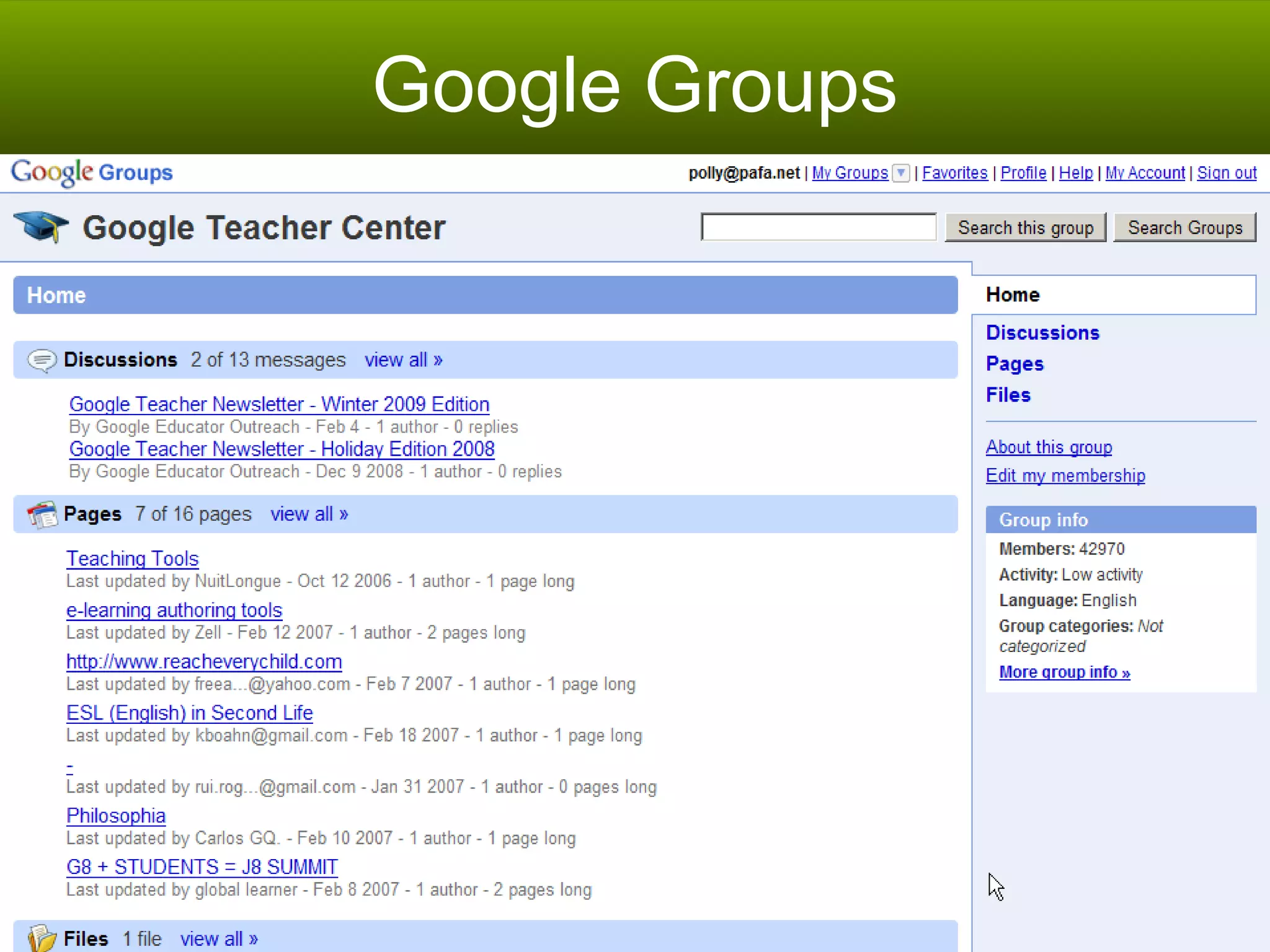Click the '2 of 13 messages' text
Image resolution: width=1270 pixels, height=952 pixels.
(x=269, y=360)
